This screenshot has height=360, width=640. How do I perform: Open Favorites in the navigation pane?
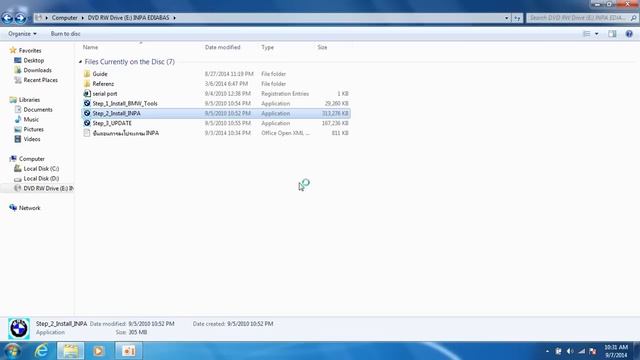[x=30, y=51]
